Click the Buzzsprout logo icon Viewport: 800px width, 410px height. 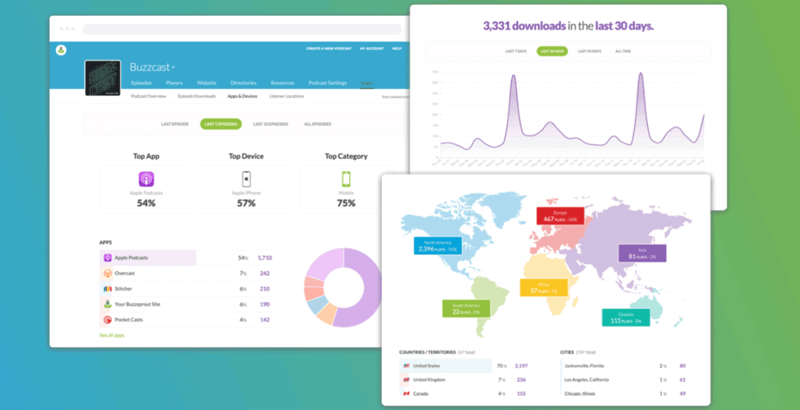pos(61,50)
